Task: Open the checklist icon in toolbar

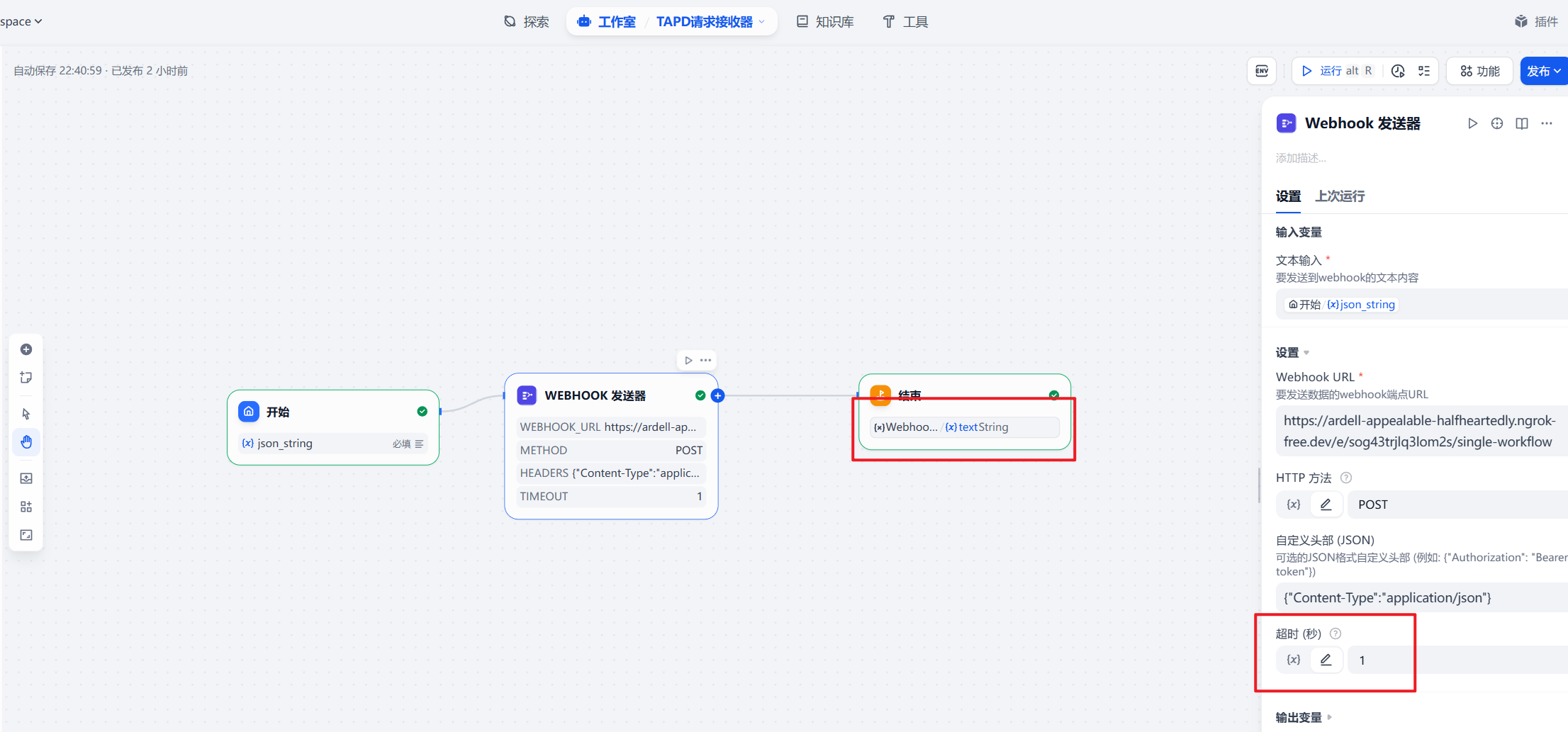Action: (x=1424, y=71)
